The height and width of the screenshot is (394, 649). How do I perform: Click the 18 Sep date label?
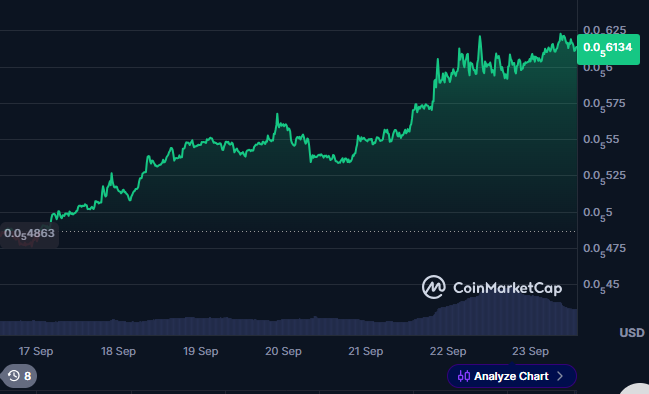(118, 351)
